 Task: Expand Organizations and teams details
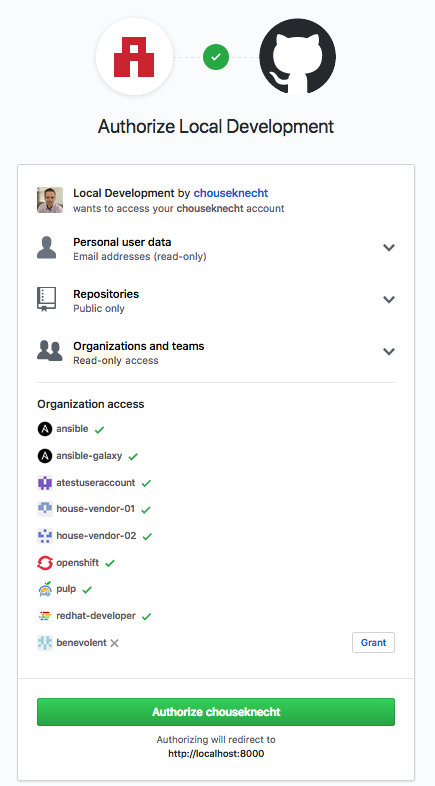coord(389,351)
